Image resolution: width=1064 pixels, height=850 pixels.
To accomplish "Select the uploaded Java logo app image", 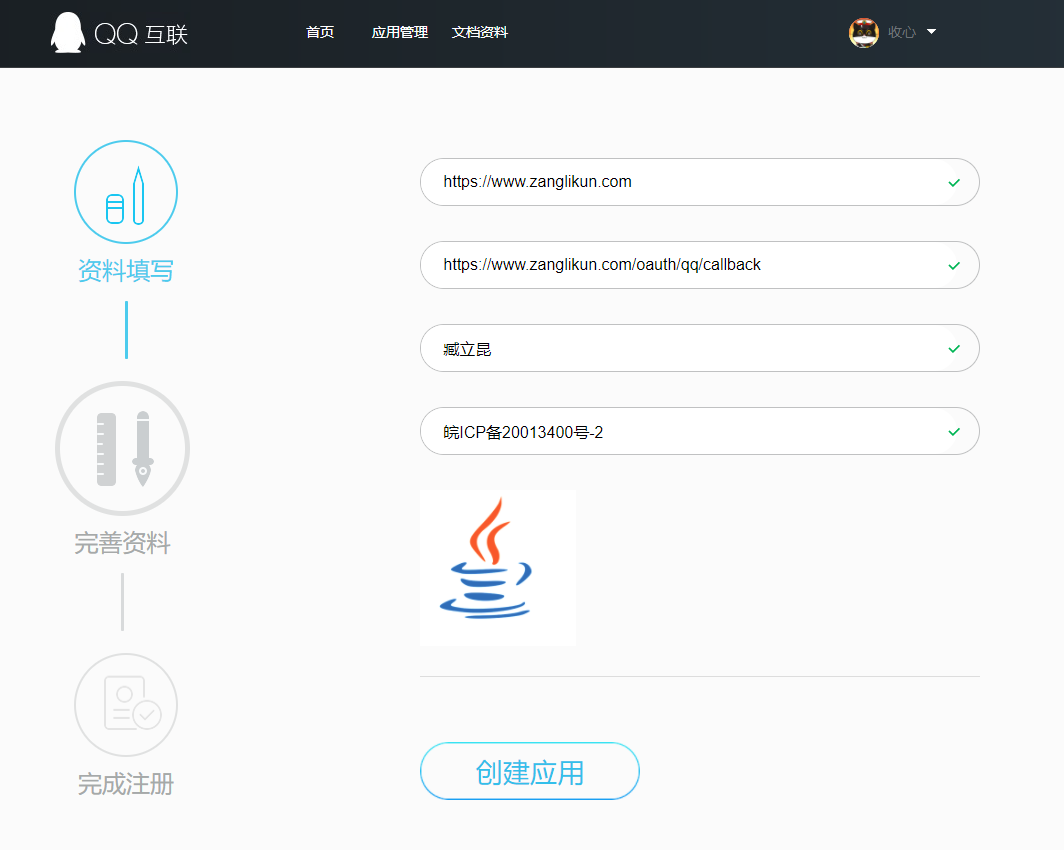I will click(498, 568).
